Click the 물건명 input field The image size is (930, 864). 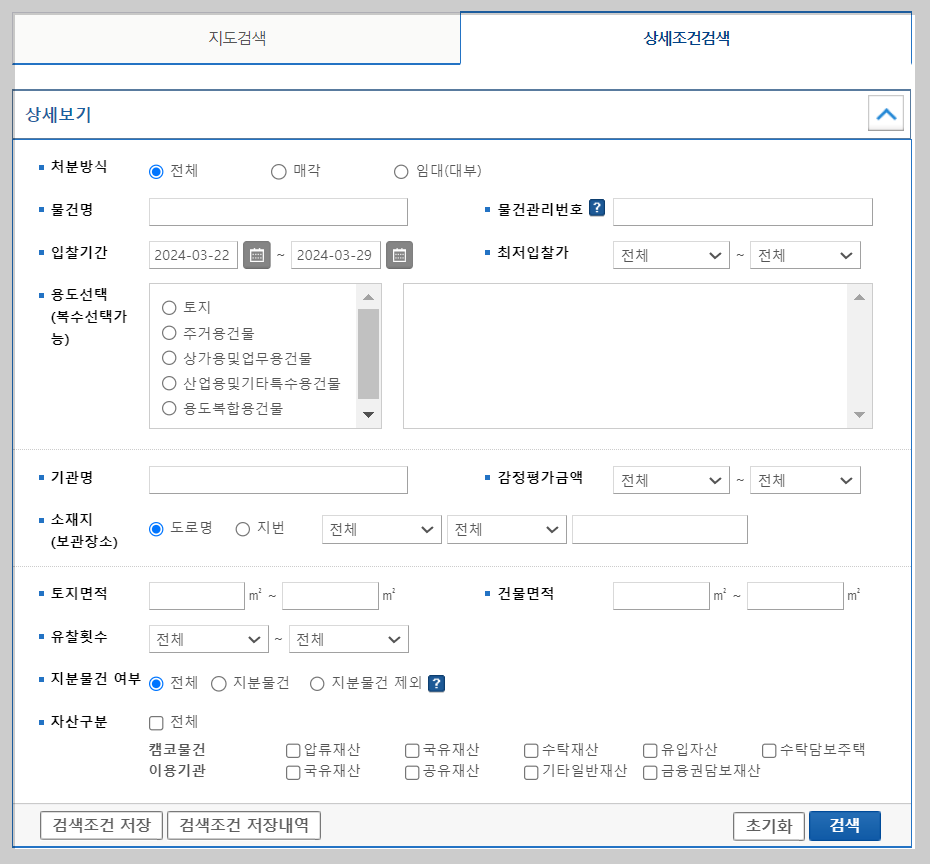(x=278, y=211)
